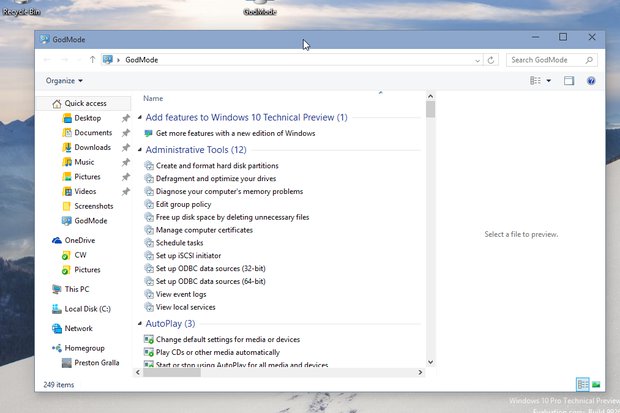Collapse Administrative Tools group
The height and width of the screenshot is (413, 620).
[x=140, y=150]
